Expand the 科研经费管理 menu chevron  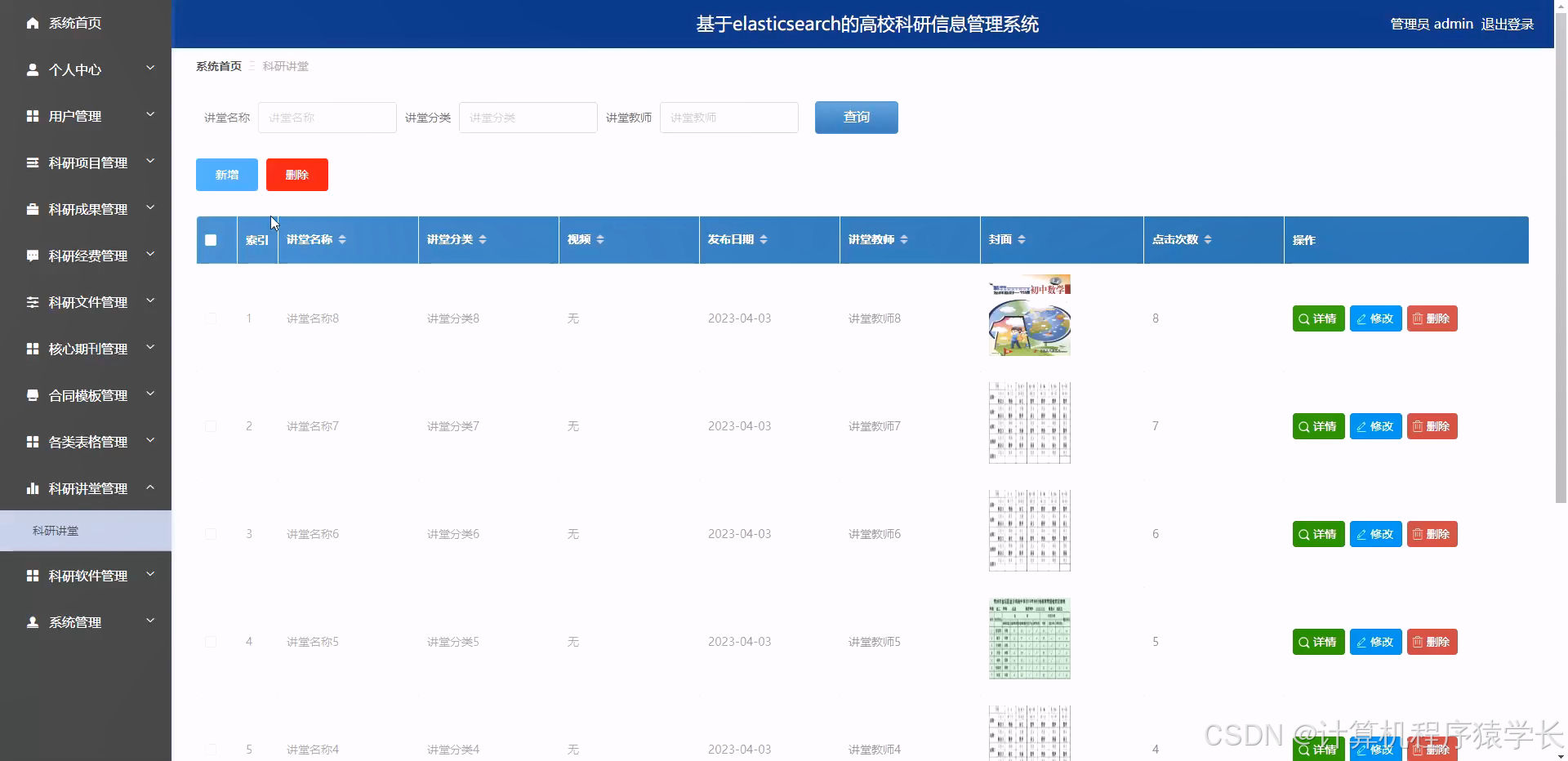[150, 254]
